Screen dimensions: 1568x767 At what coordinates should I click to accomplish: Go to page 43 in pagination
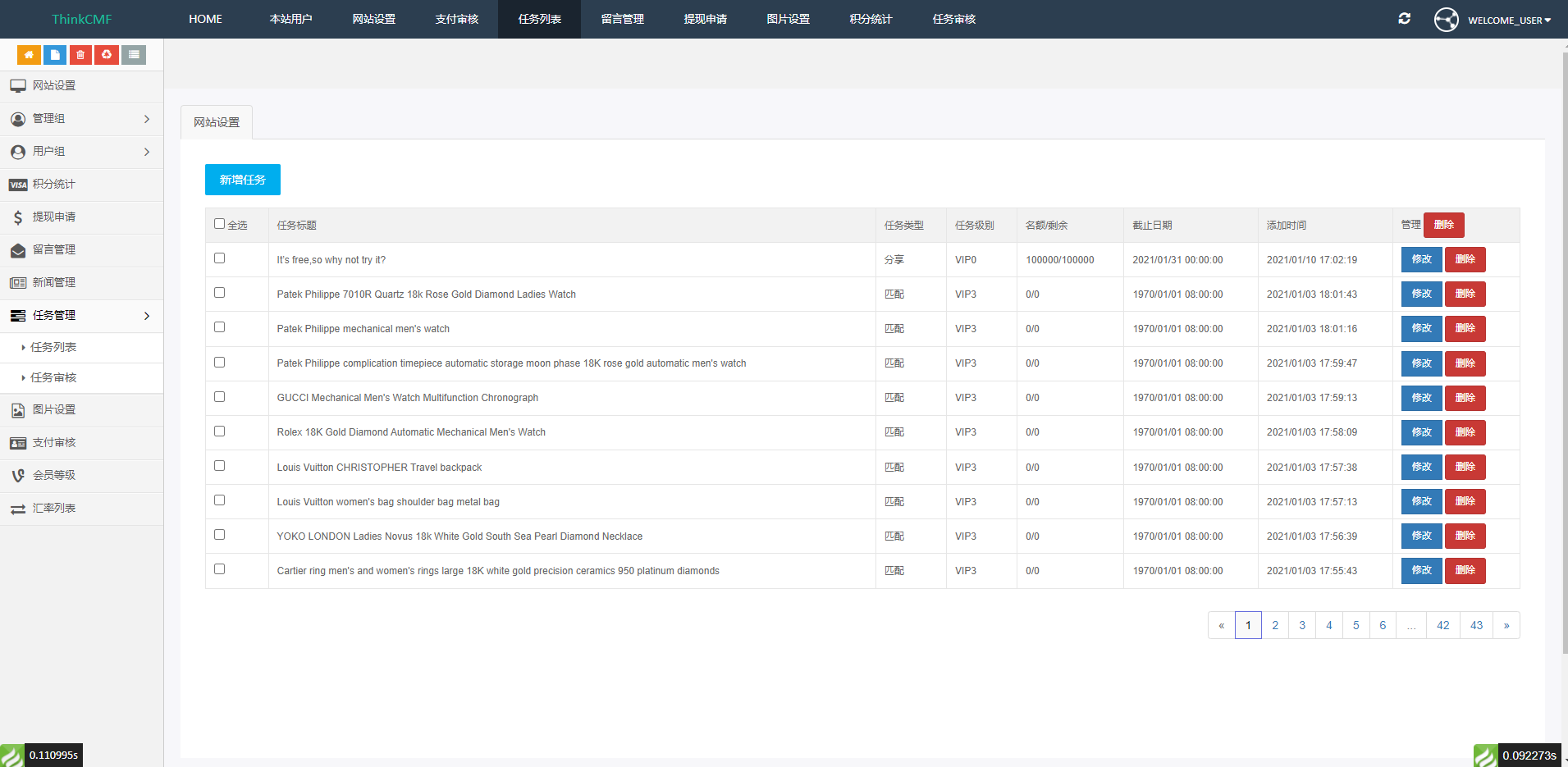[x=1476, y=625]
